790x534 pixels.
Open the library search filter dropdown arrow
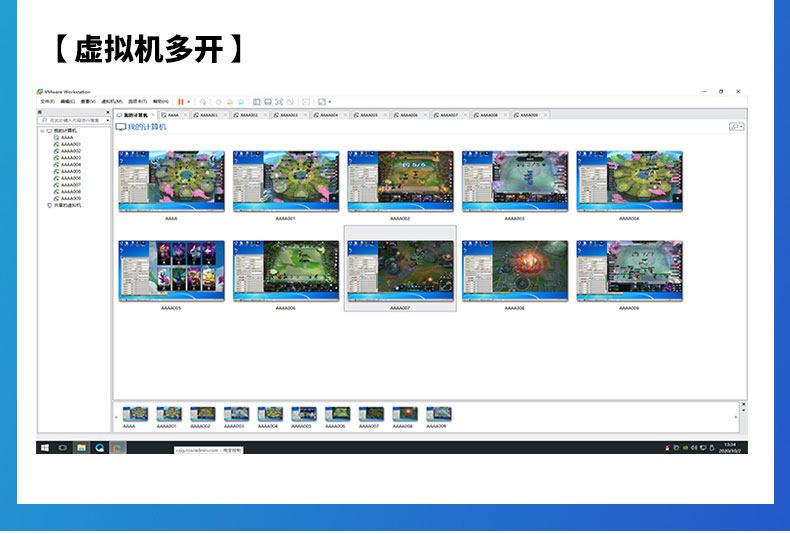108,120
